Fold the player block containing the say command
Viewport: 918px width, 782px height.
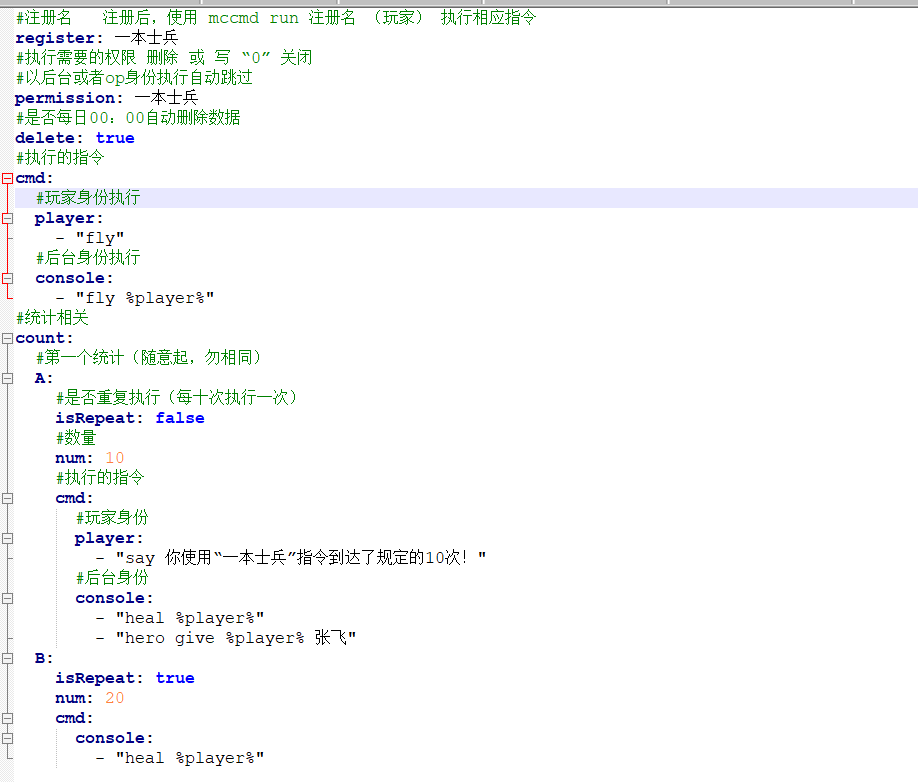7,538
